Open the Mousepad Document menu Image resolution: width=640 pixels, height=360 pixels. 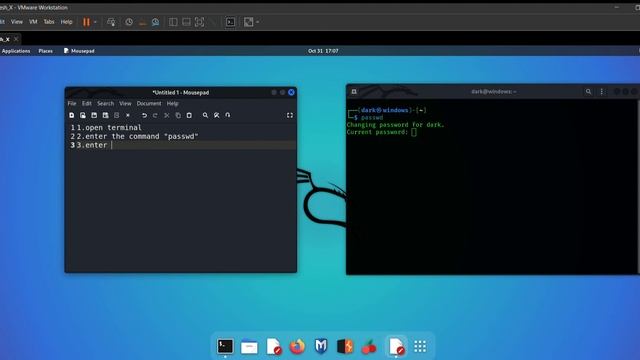149,104
